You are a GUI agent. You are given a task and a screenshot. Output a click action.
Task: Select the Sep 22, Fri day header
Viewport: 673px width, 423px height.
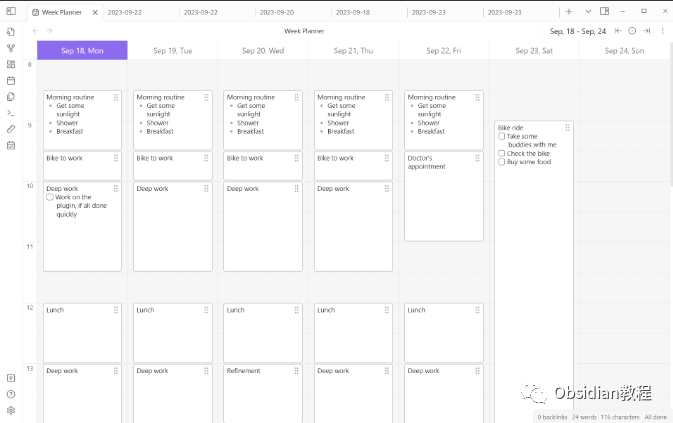click(444, 51)
